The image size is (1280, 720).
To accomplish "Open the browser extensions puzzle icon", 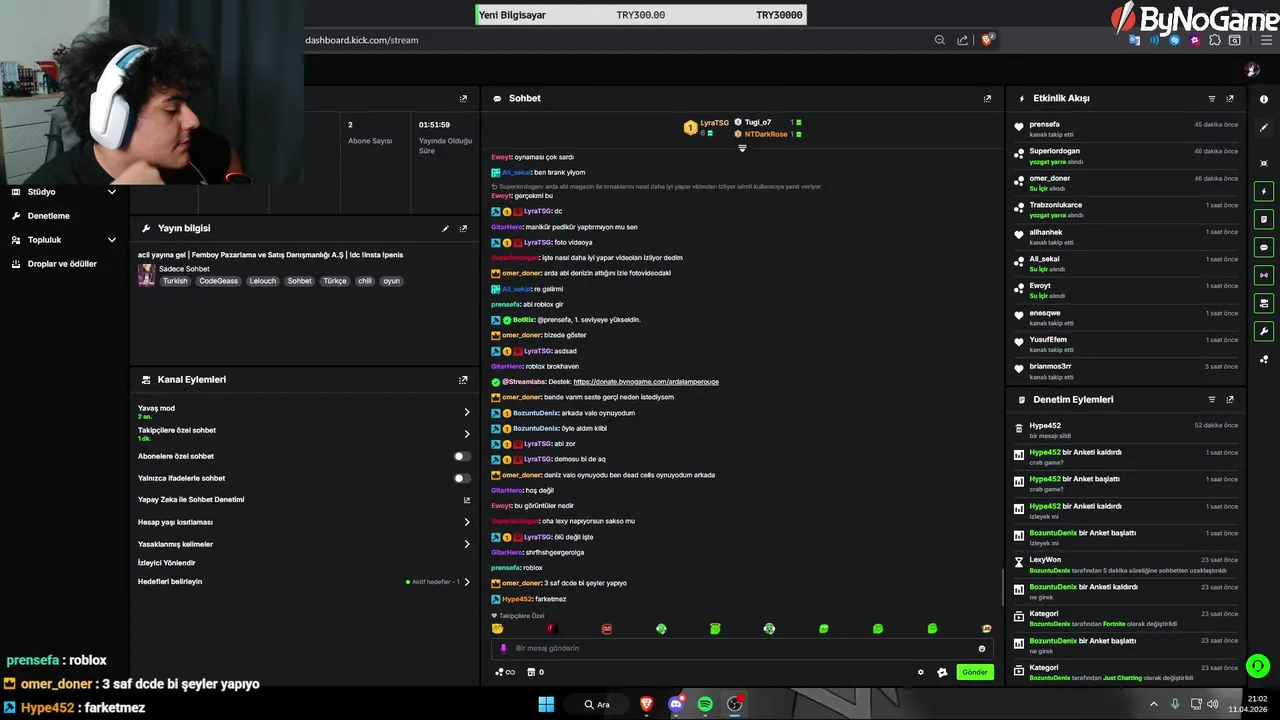I will [x=1214, y=40].
